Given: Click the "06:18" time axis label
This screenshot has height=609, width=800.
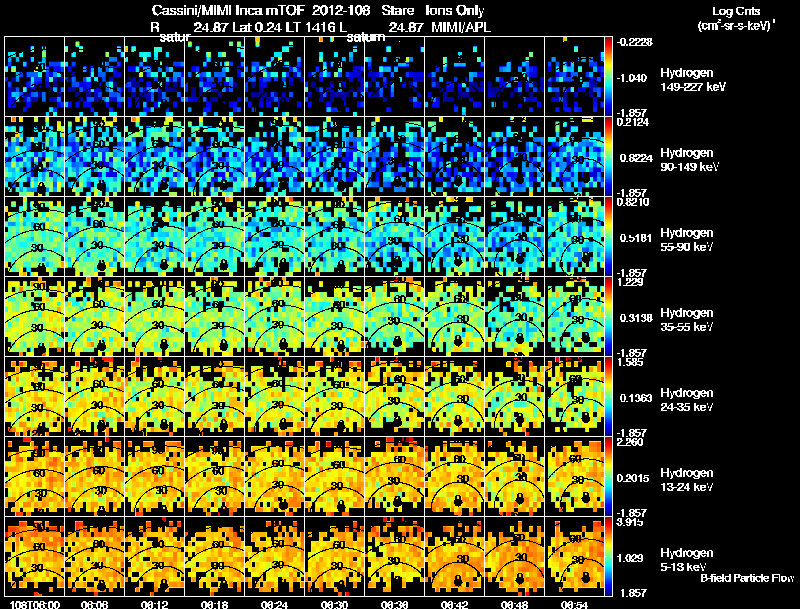Looking at the screenshot, I should tap(214, 604).
